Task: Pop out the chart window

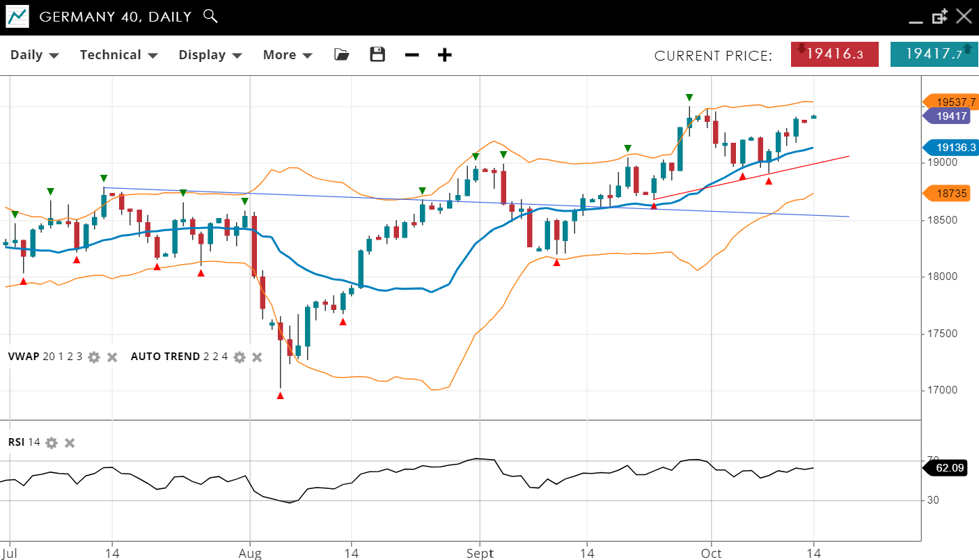Action: 940,17
